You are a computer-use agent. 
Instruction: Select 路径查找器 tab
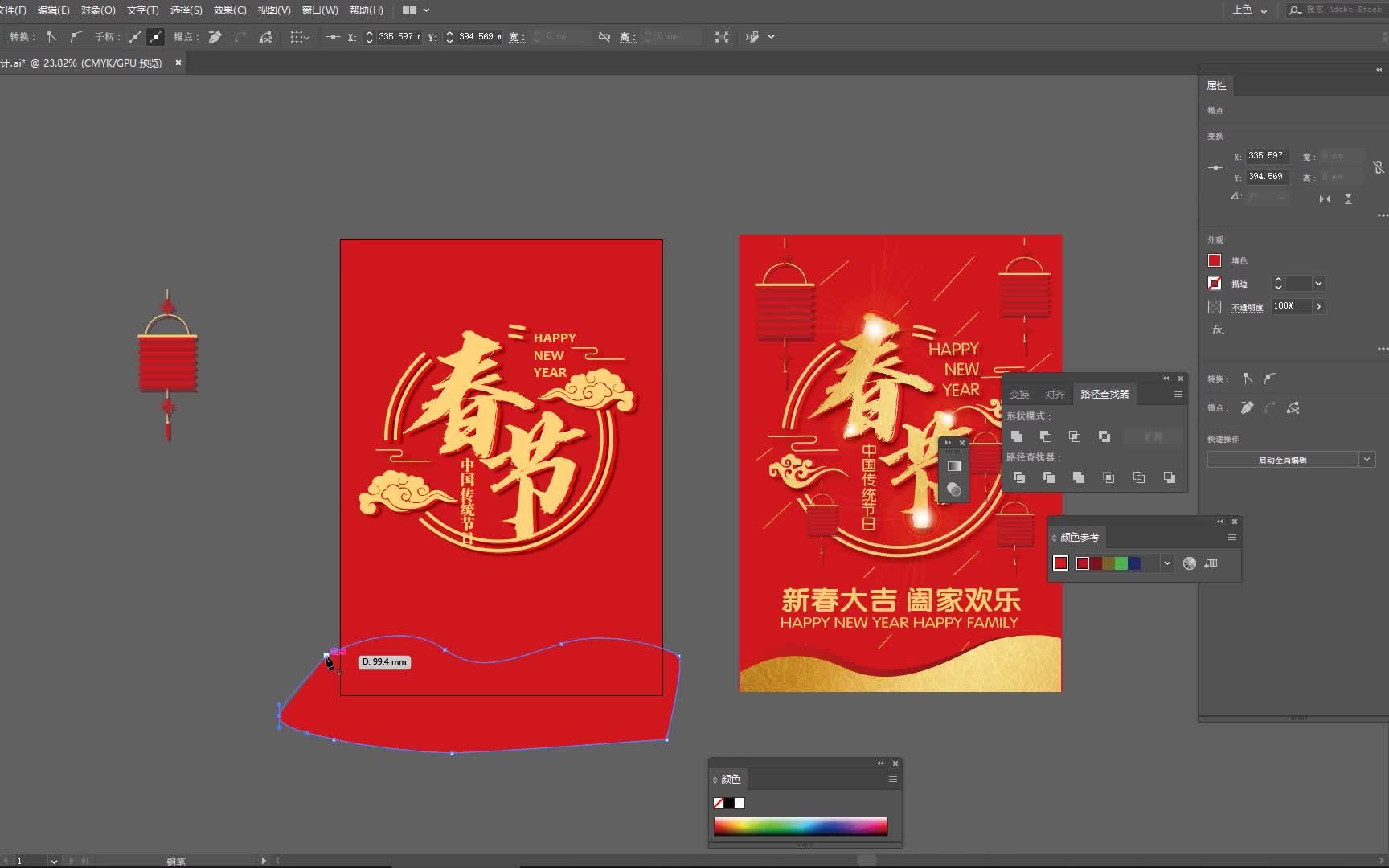coord(1104,395)
